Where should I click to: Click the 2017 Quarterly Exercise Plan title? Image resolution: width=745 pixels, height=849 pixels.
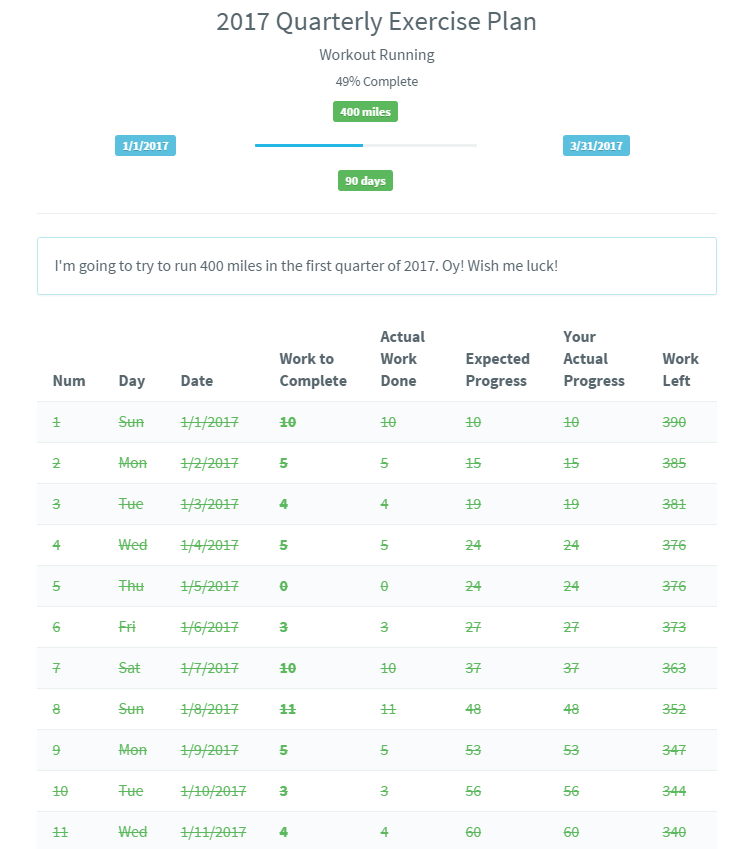(376, 22)
